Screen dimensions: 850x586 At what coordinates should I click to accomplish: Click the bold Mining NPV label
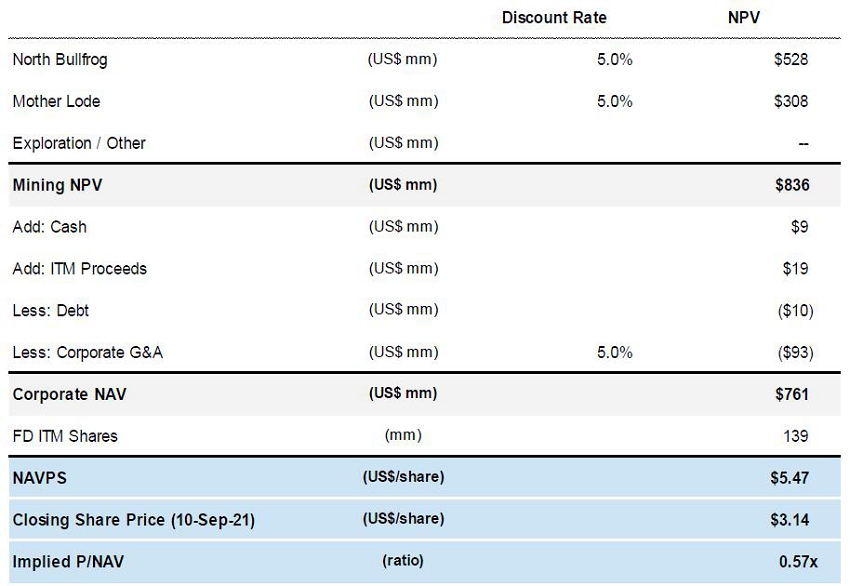point(56,185)
